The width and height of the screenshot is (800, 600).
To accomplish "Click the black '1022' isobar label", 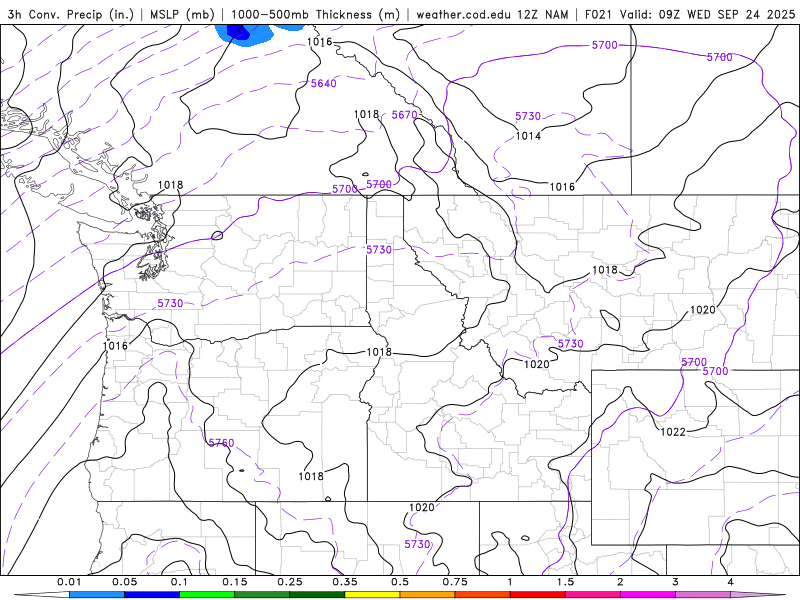I will pos(673,432).
